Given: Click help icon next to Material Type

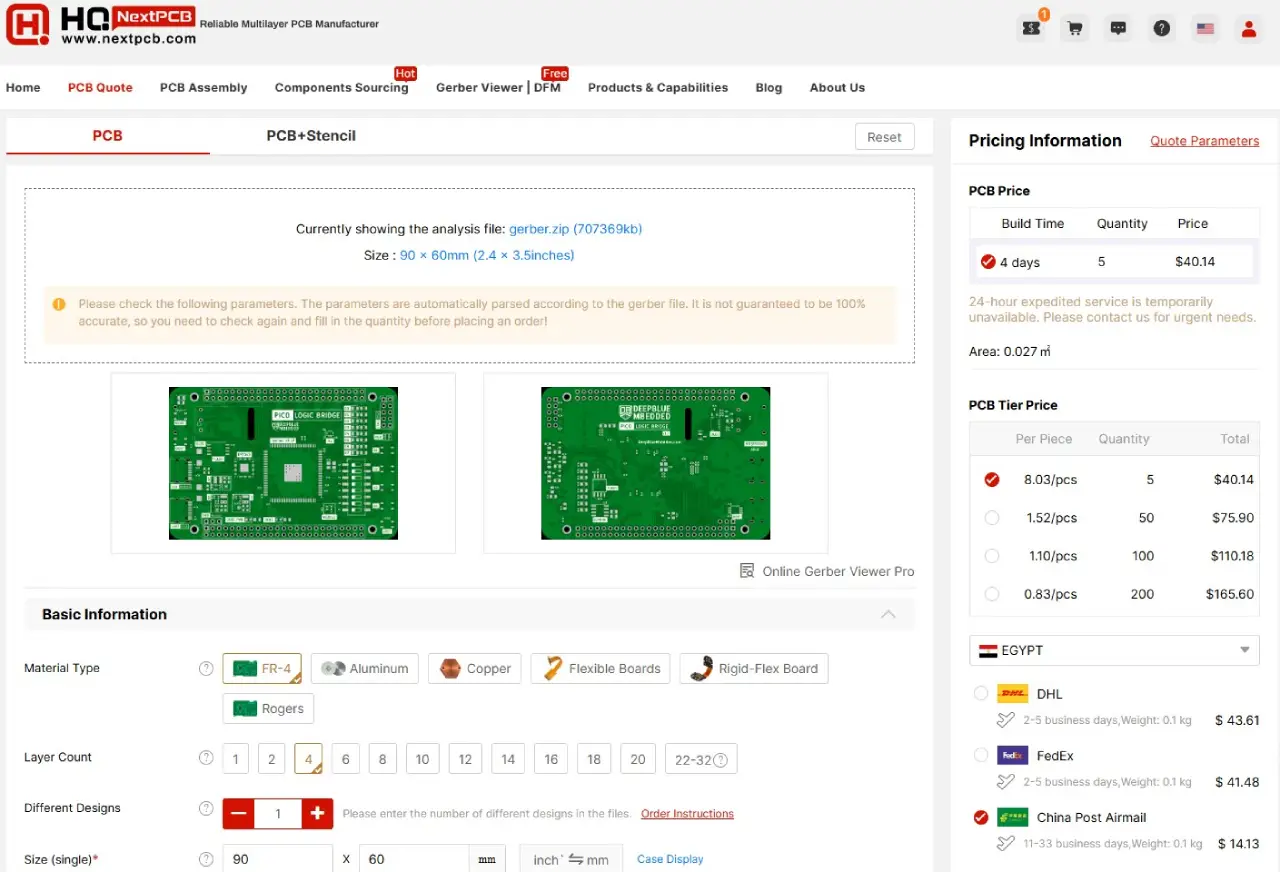Looking at the screenshot, I should tap(206, 668).
